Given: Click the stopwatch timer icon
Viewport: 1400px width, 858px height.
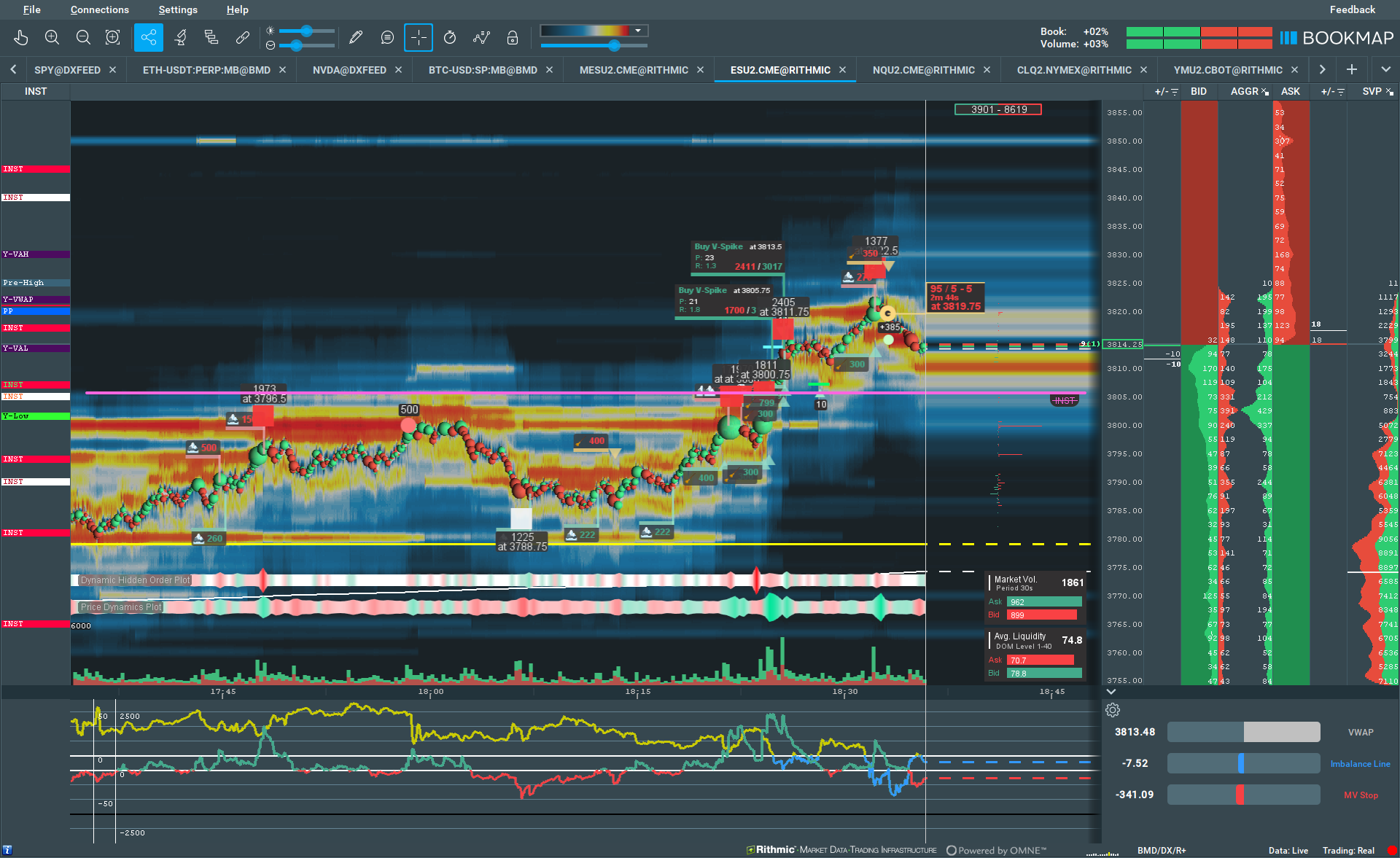Looking at the screenshot, I should click(450, 37).
